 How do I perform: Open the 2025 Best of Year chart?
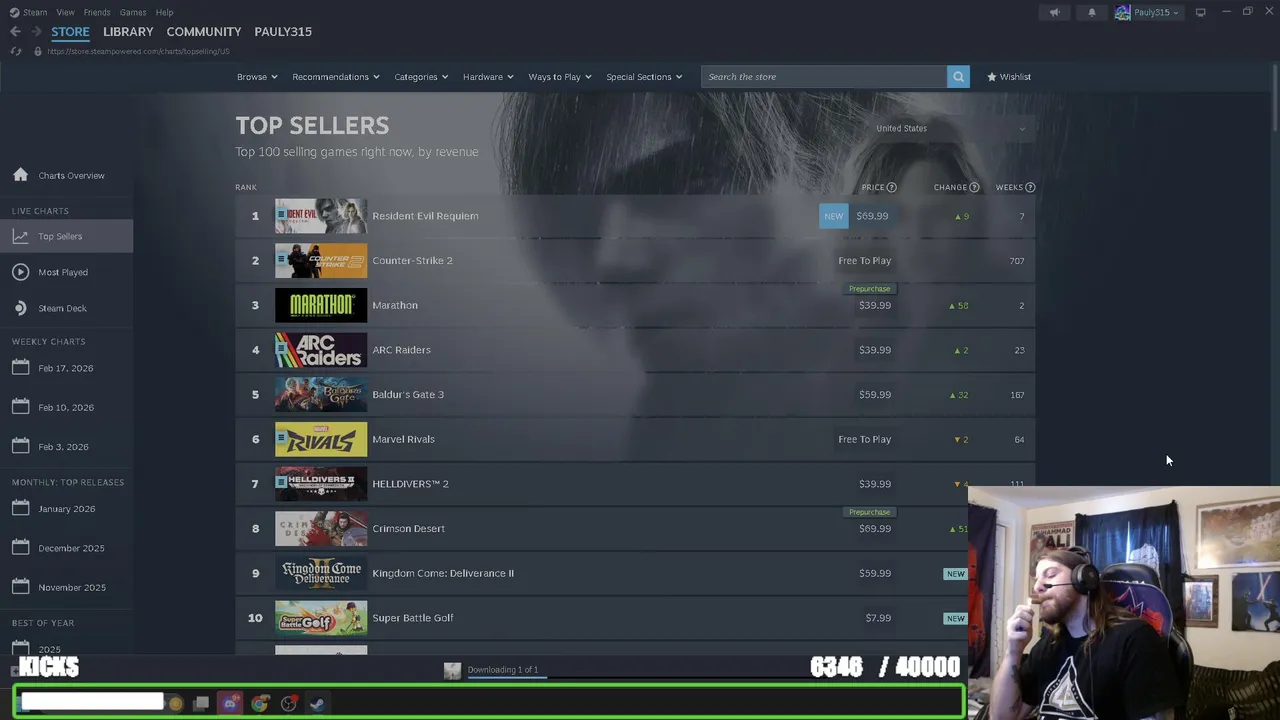49,649
